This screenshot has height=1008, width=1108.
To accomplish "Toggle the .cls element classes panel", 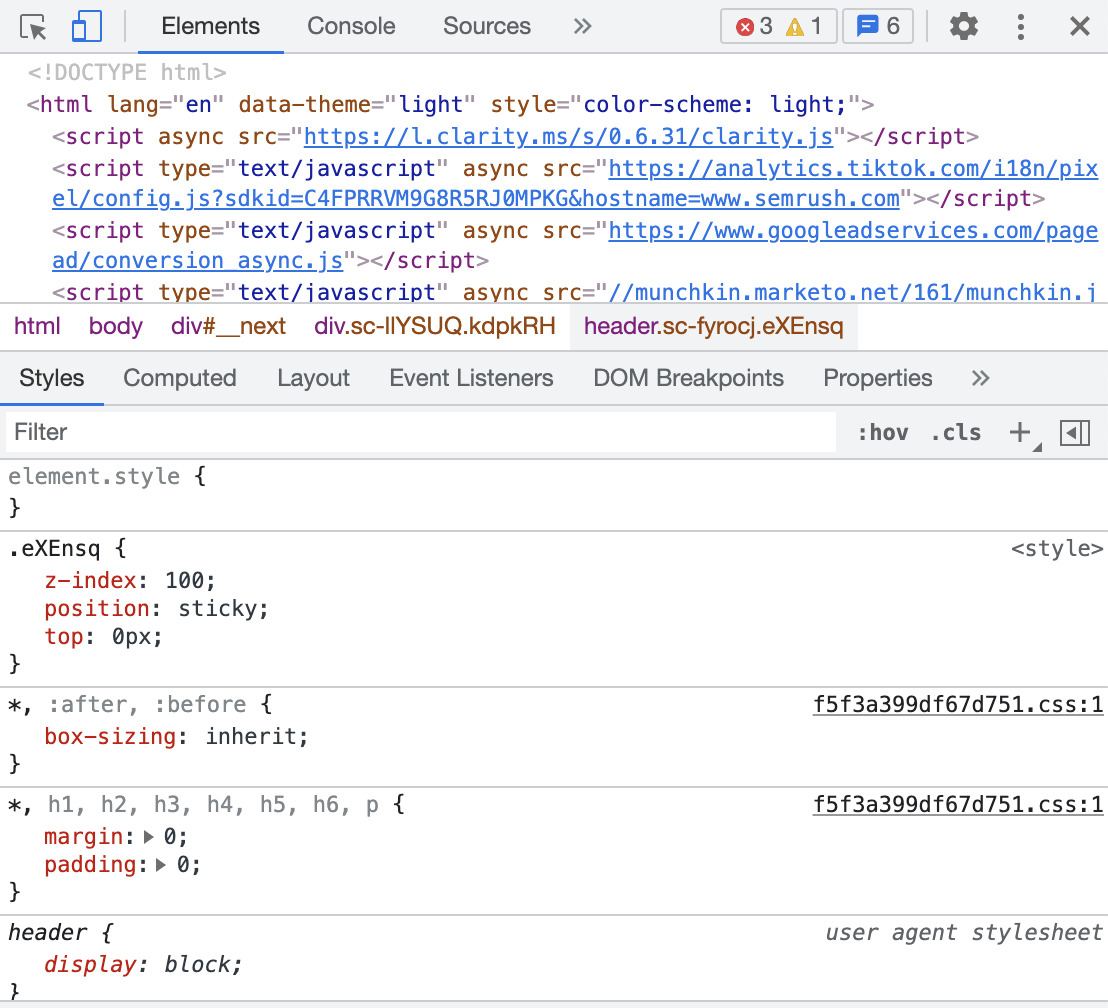I will click(x=955, y=433).
